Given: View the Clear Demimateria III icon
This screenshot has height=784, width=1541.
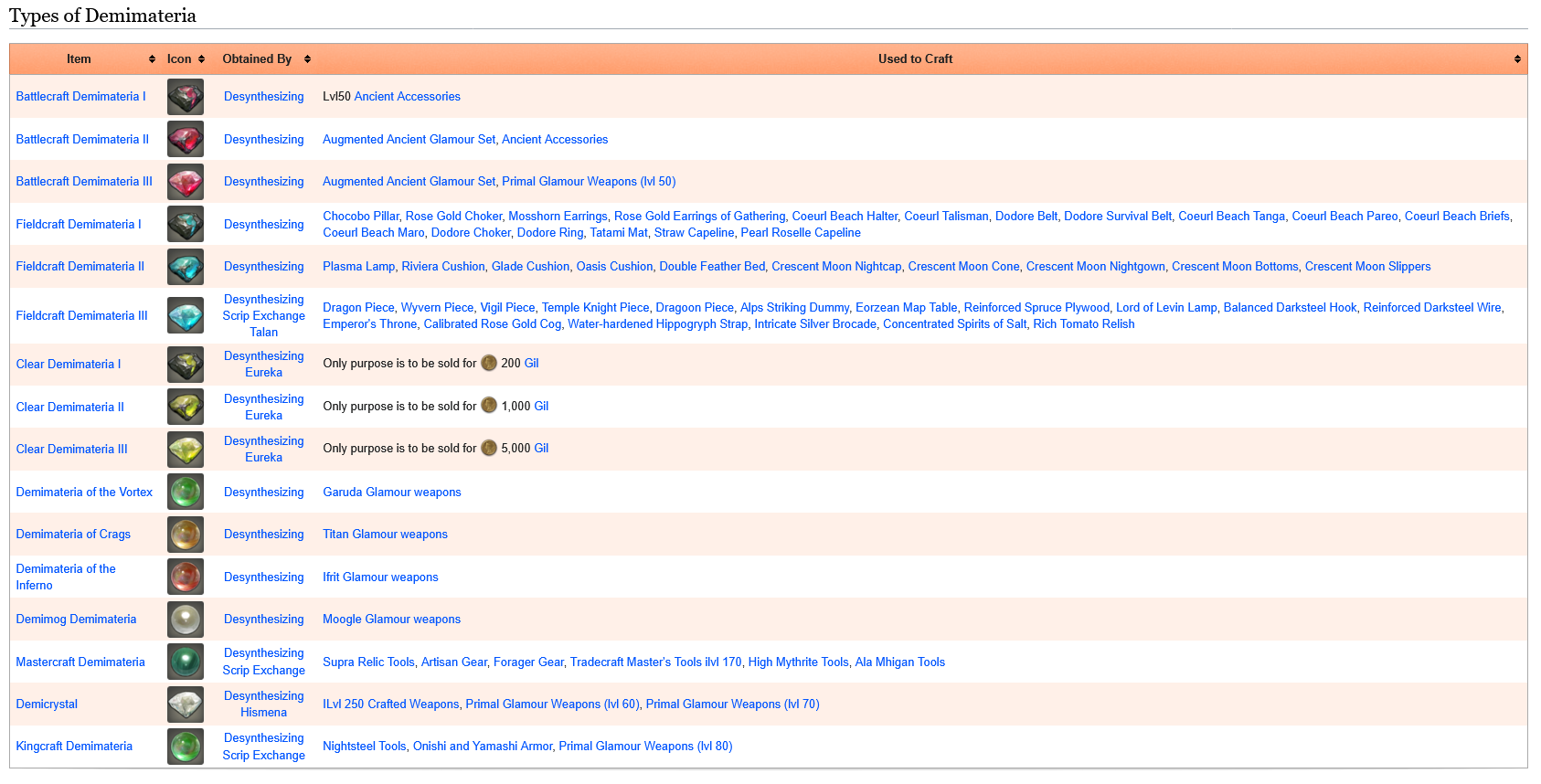Looking at the screenshot, I should (186, 450).
